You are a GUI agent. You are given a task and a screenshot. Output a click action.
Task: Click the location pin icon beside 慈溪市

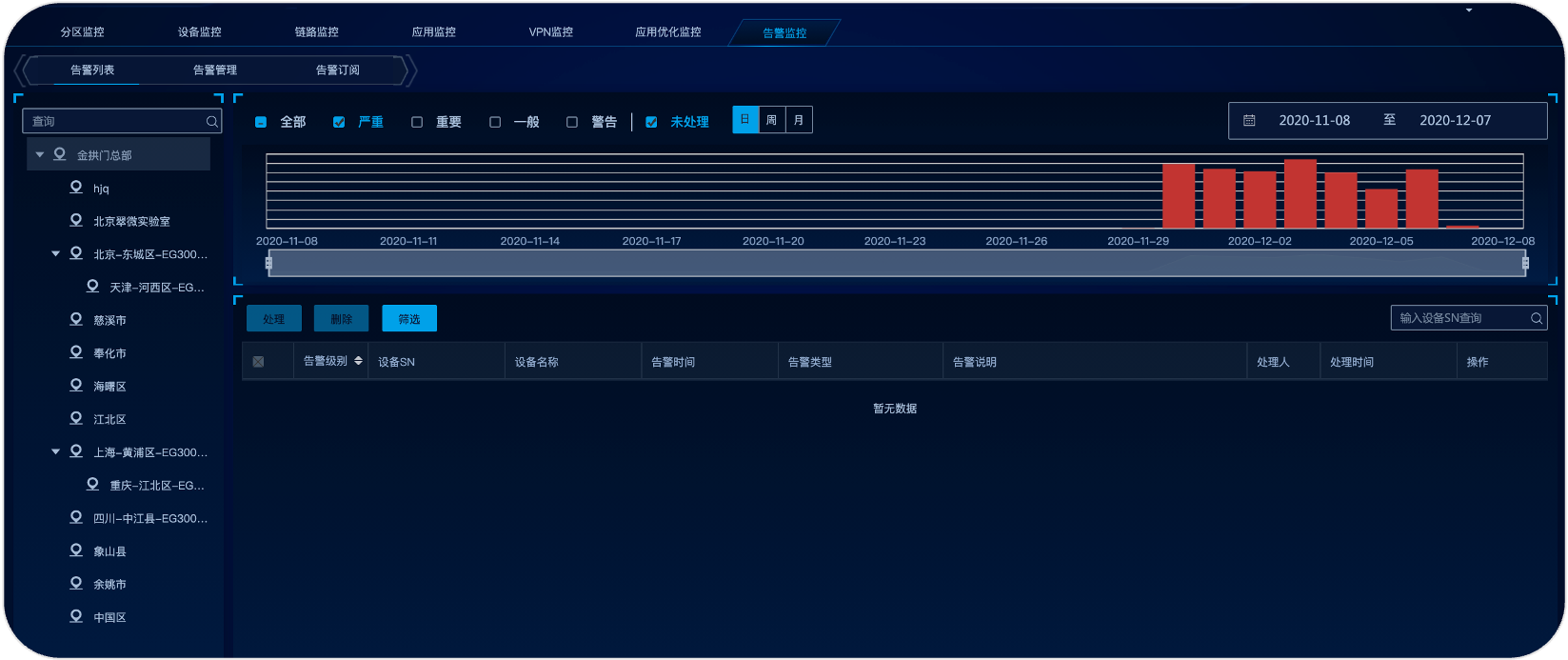point(76,320)
